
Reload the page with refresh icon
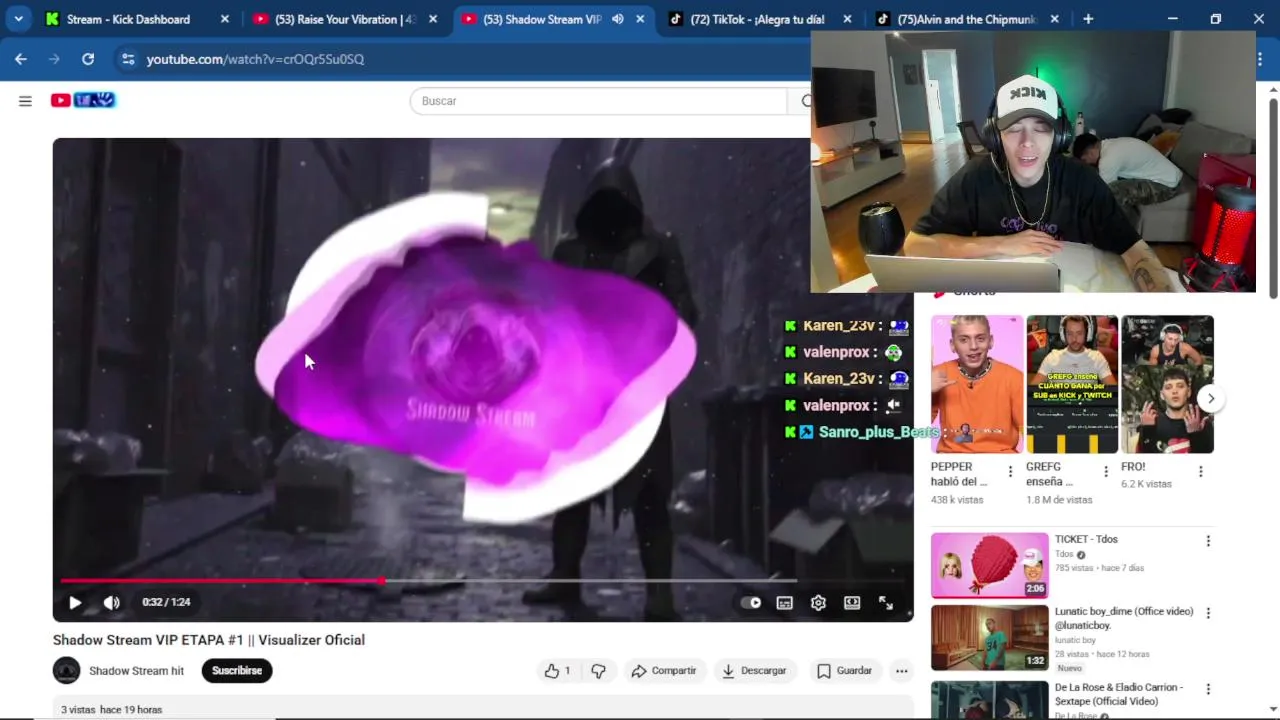click(x=88, y=59)
